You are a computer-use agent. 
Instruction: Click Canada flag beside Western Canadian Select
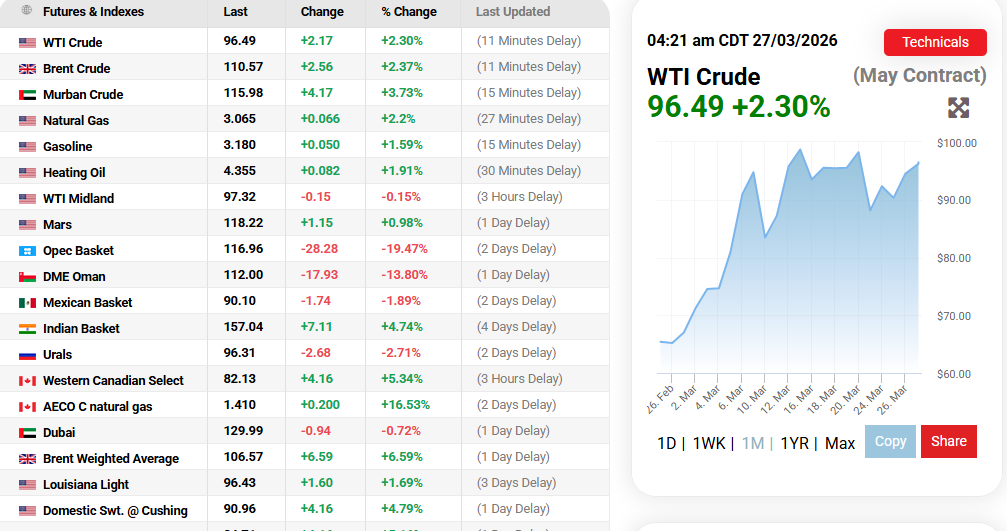(x=27, y=381)
